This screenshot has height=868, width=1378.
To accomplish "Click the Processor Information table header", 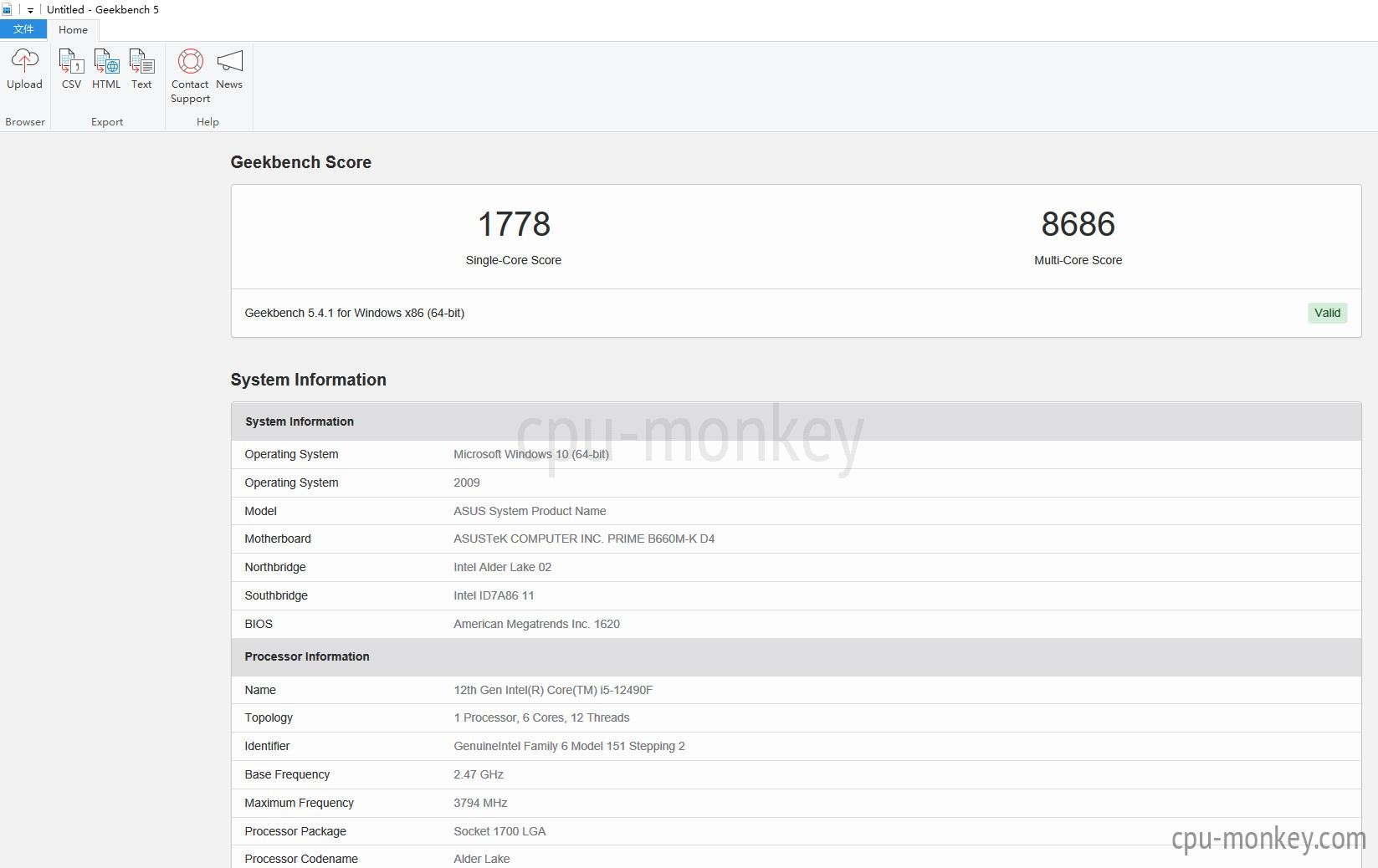I will 797,656.
